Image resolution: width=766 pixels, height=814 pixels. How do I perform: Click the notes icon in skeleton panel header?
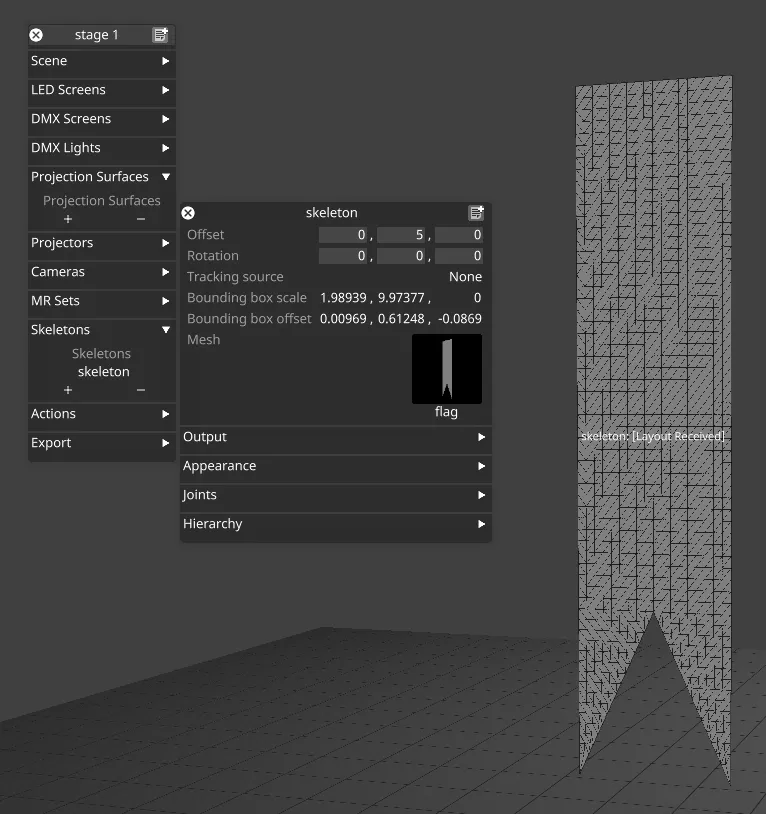point(476,213)
